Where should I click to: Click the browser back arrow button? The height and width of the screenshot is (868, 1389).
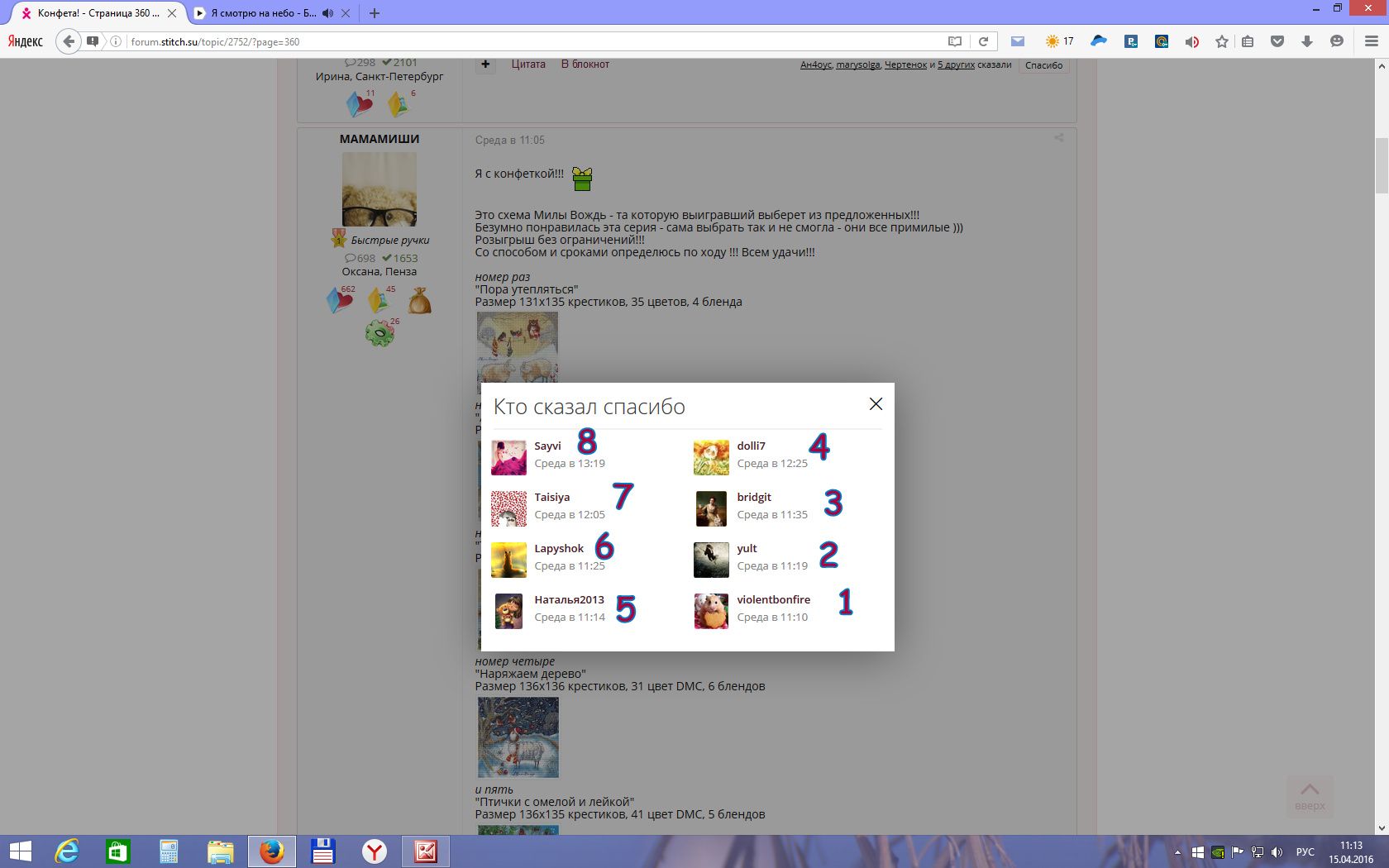pyautogui.click(x=69, y=41)
